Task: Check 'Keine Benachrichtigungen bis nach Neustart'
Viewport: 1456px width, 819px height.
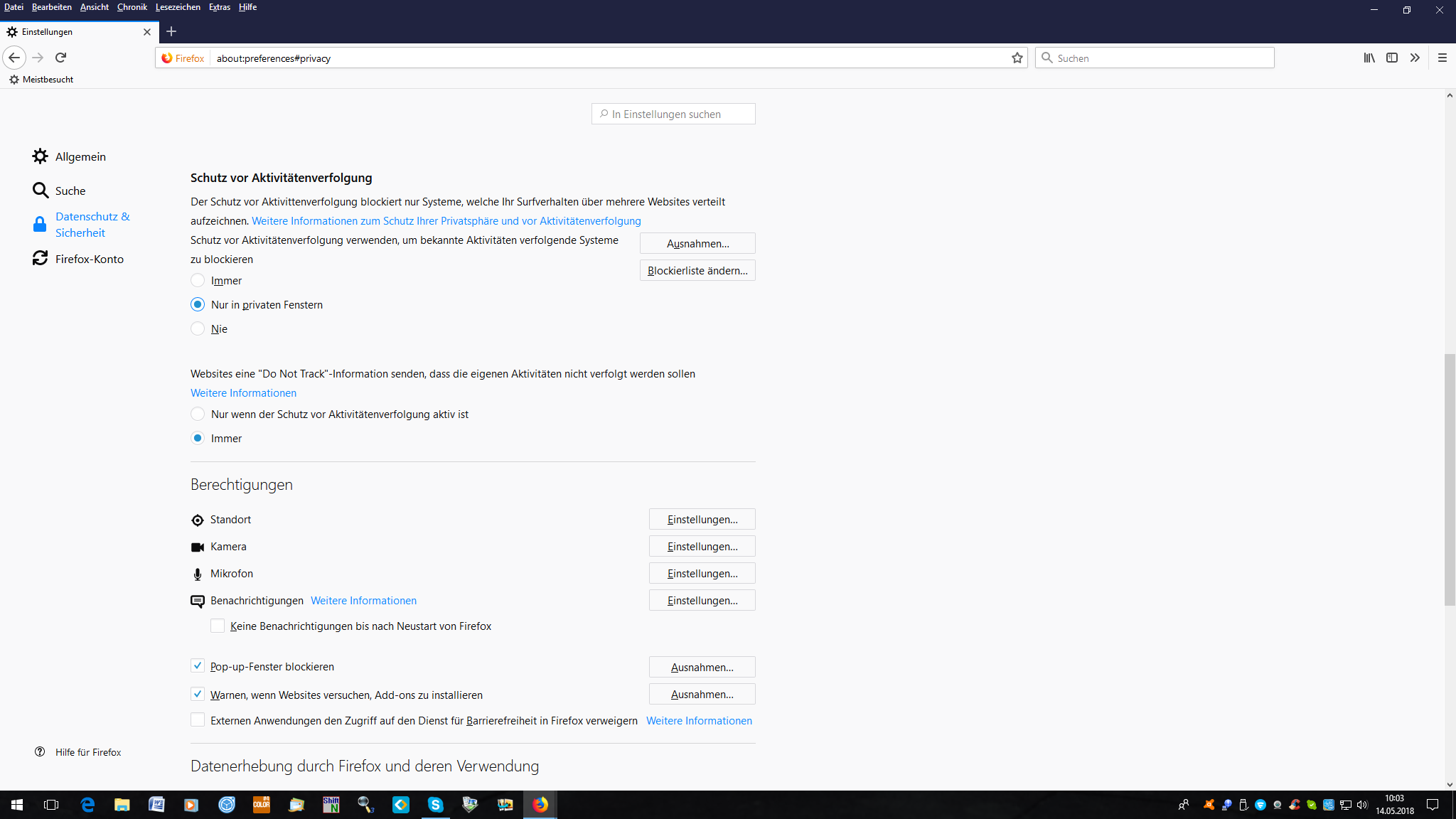Action: pos(218,626)
